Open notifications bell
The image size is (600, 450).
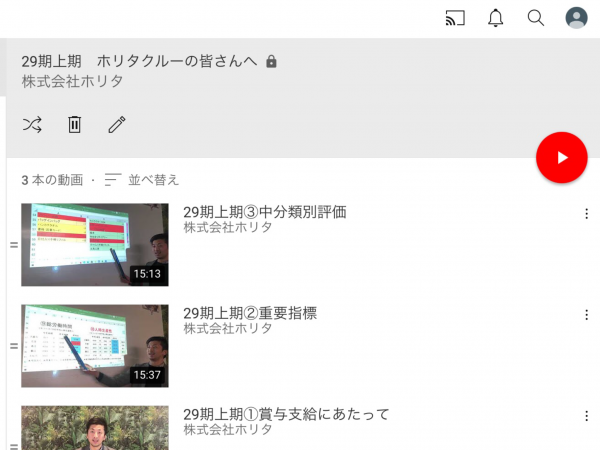point(496,18)
